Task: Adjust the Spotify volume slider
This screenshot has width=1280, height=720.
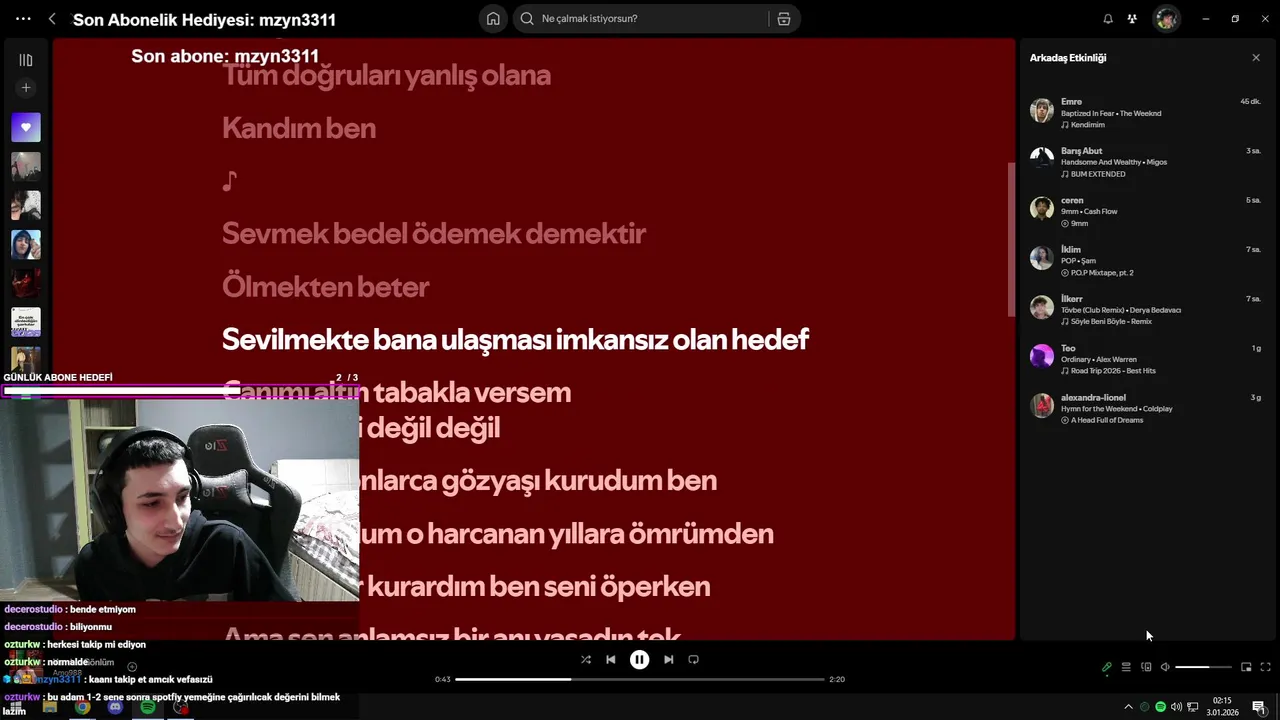Action: [1204, 667]
